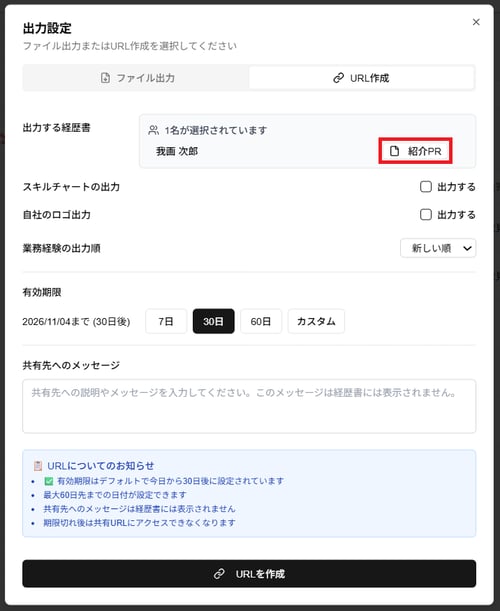Viewport: 500px width, 611px height.
Task: Enable 自社のロゴ出力 checkbox
Action: click(x=426, y=215)
